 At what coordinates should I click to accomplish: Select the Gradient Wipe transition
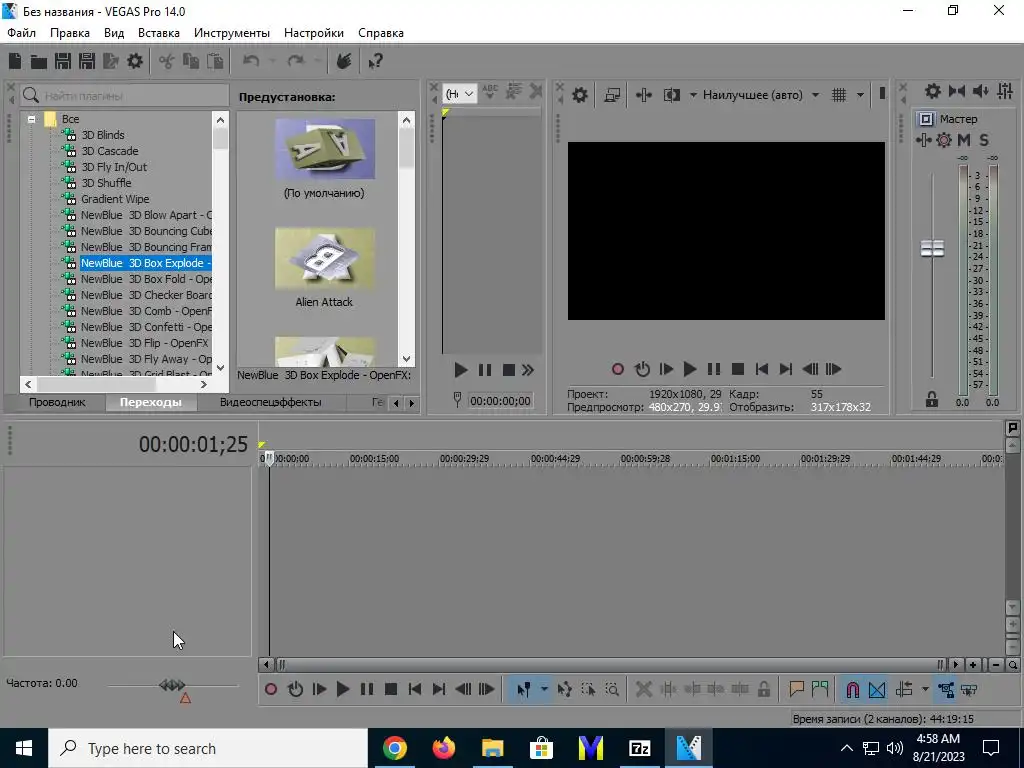pyautogui.click(x=115, y=199)
